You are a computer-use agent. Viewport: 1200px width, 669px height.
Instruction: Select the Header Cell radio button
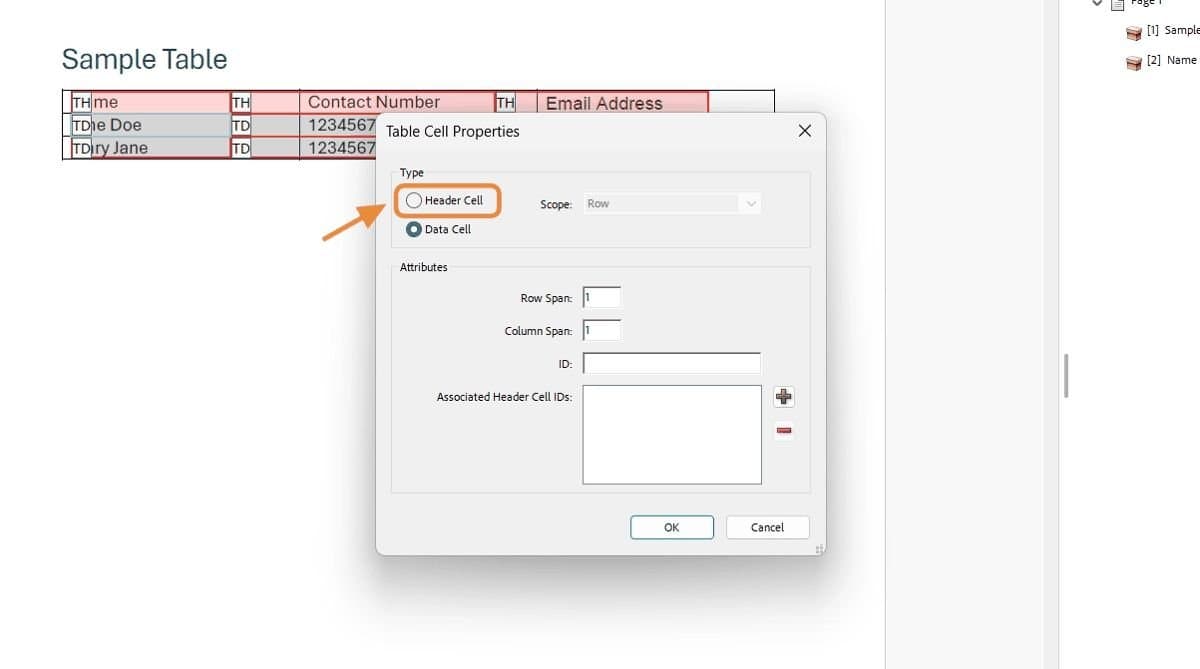(x=414, y=200)
